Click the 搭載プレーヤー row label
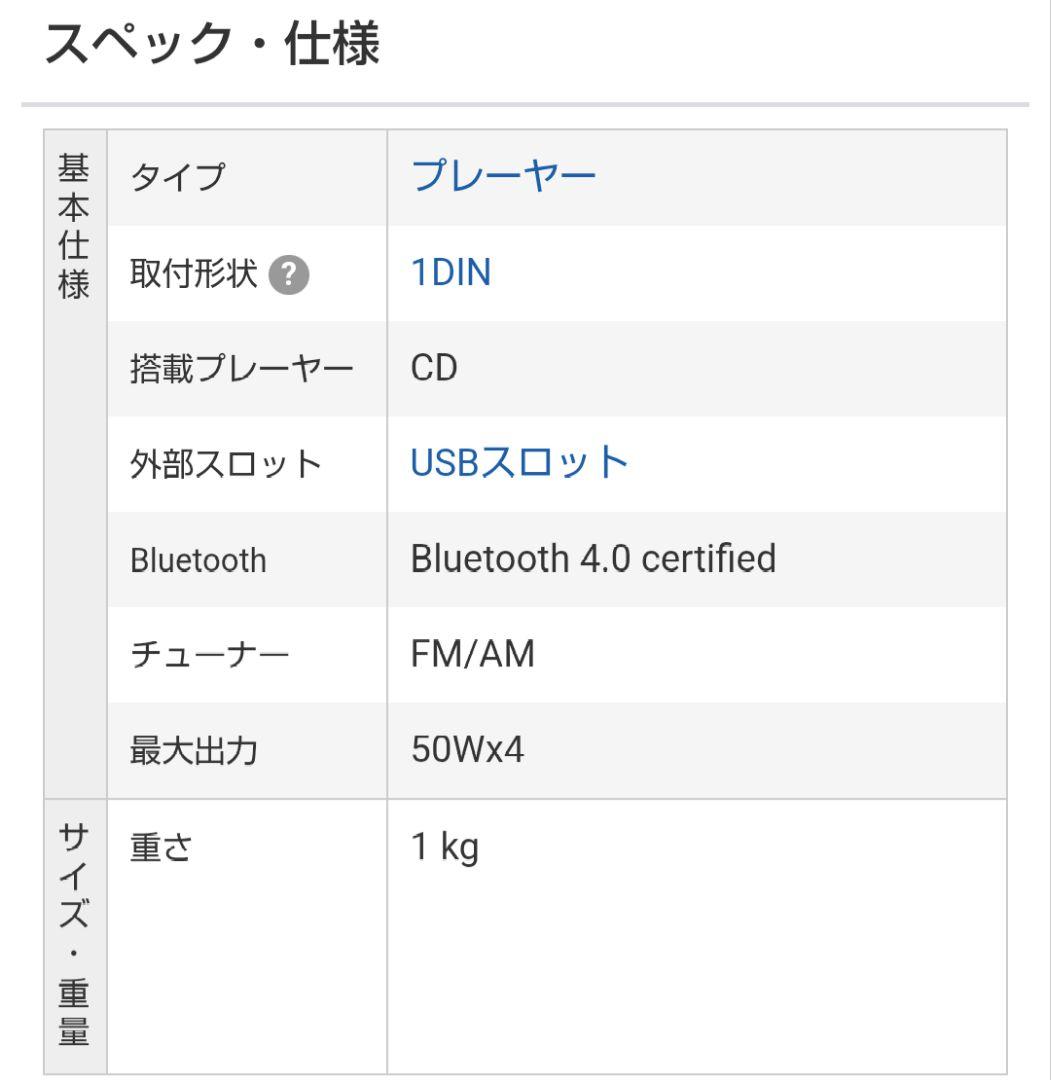This screenshot has width=1051, height=1080. click(242, 369)
